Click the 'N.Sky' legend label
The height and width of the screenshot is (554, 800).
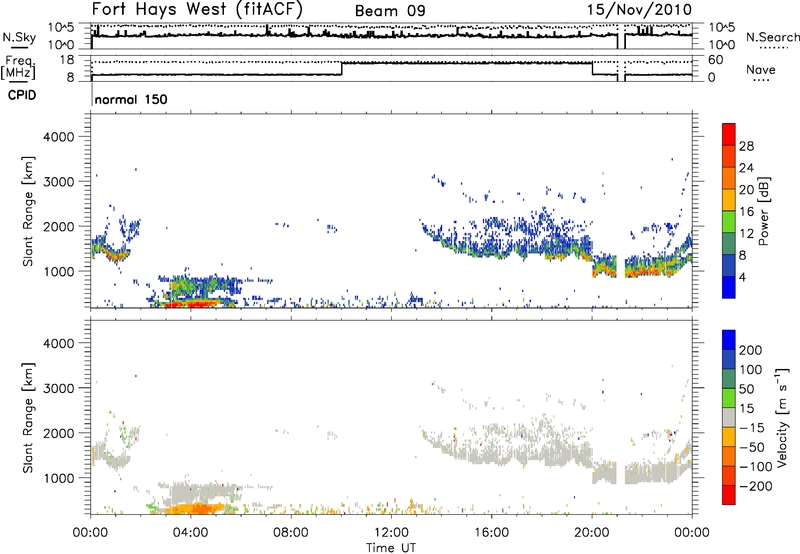coord(19,37)
